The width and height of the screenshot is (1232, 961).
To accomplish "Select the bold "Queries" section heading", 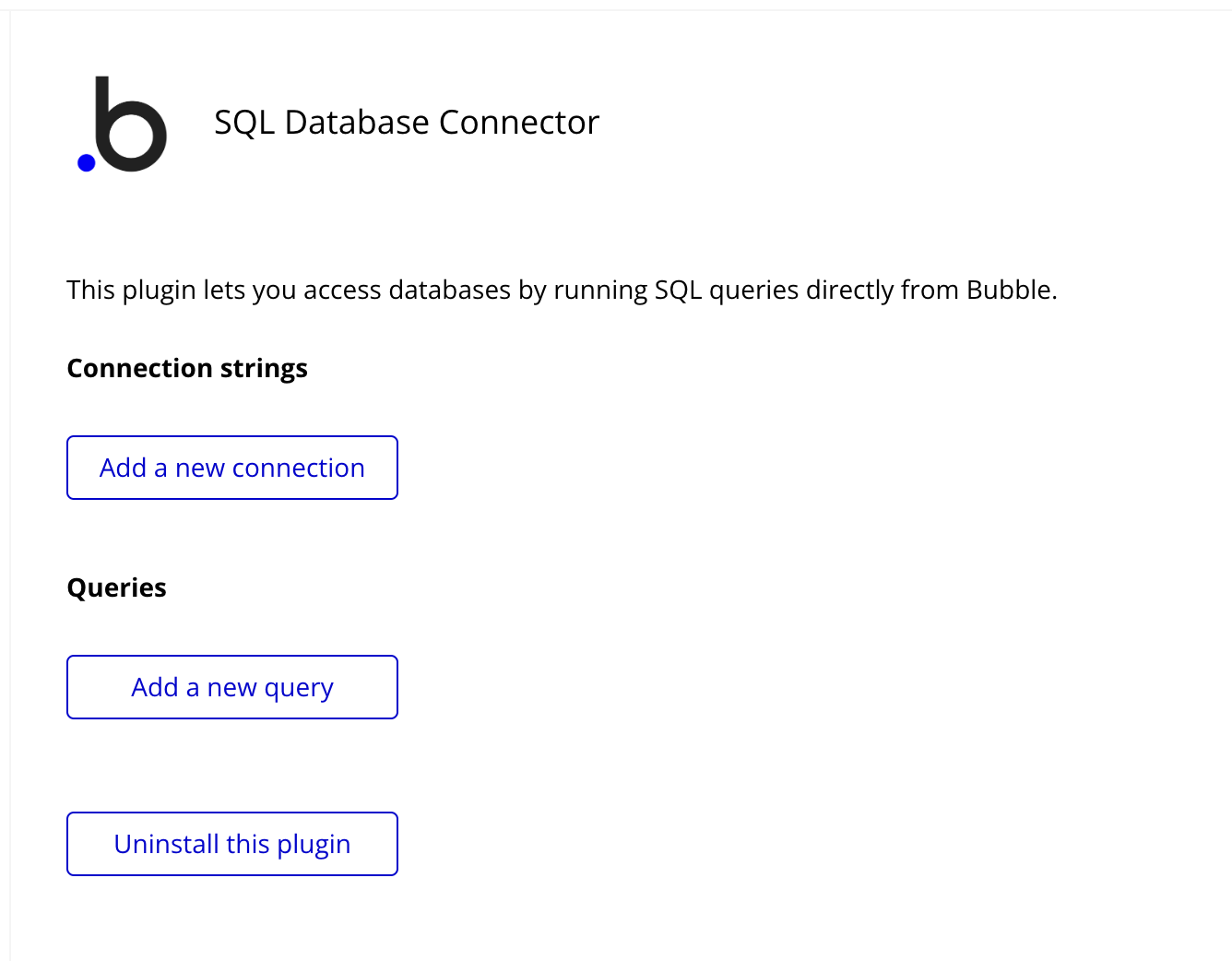I will click(117, 588).
